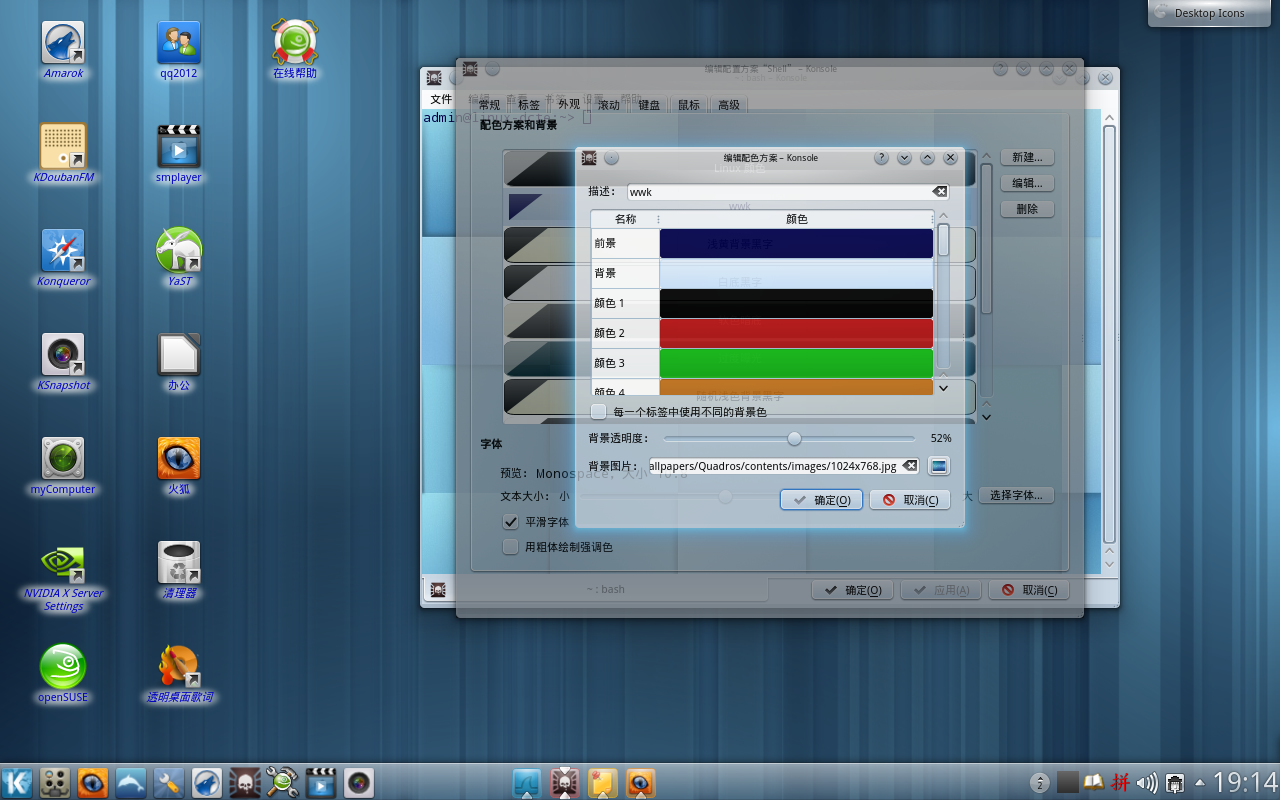
Task: Click the volume speaker tray icon
Action: click(x=1147, y=782)
